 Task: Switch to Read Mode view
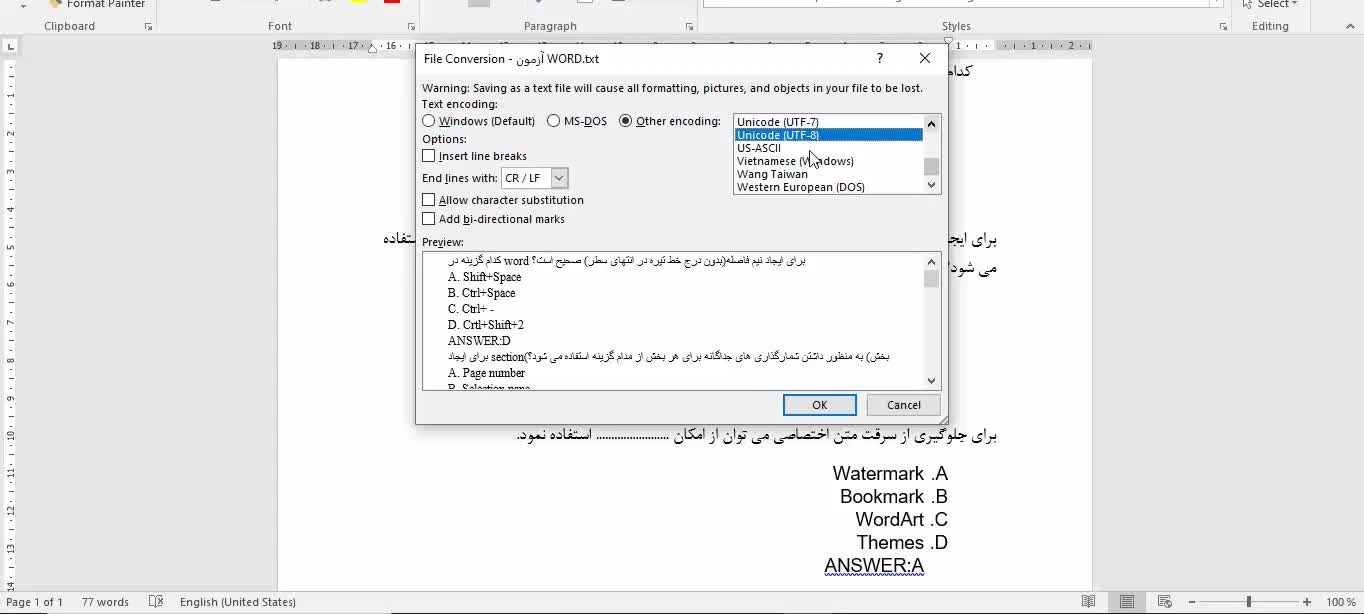1088,602
